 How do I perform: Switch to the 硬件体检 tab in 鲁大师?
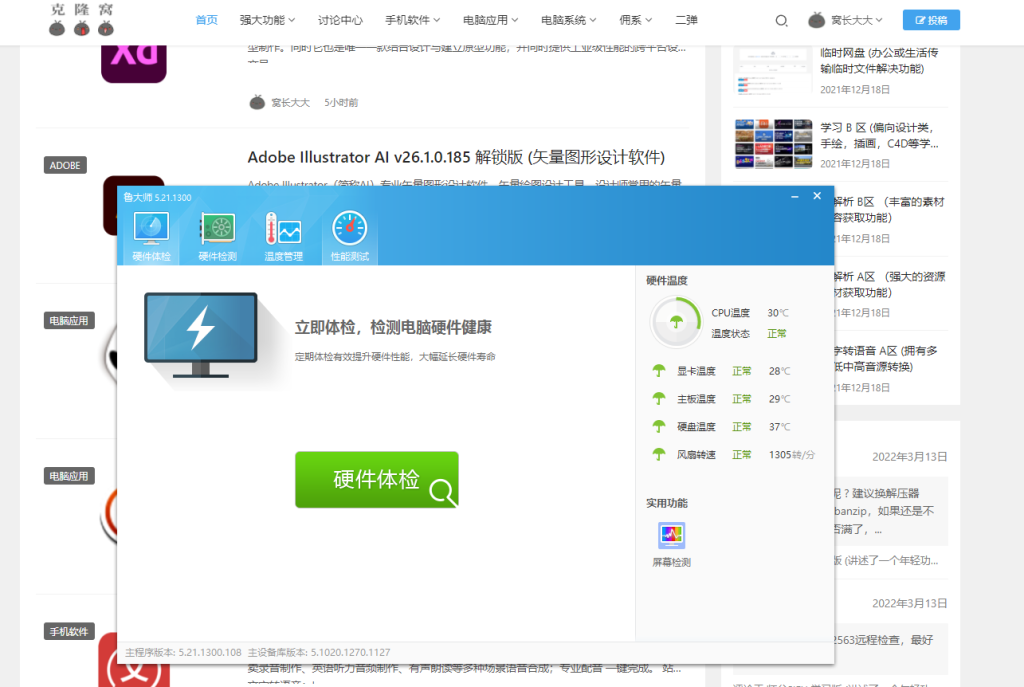click(152, 236)
